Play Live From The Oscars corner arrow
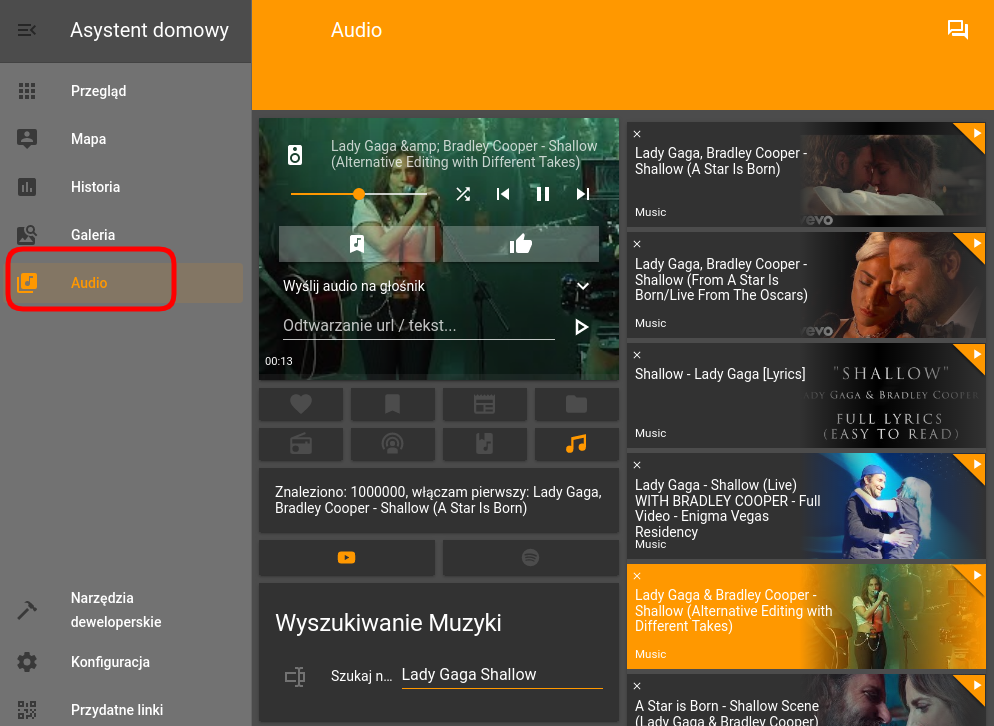The image size is (994, 726). (x=975, y=243)
